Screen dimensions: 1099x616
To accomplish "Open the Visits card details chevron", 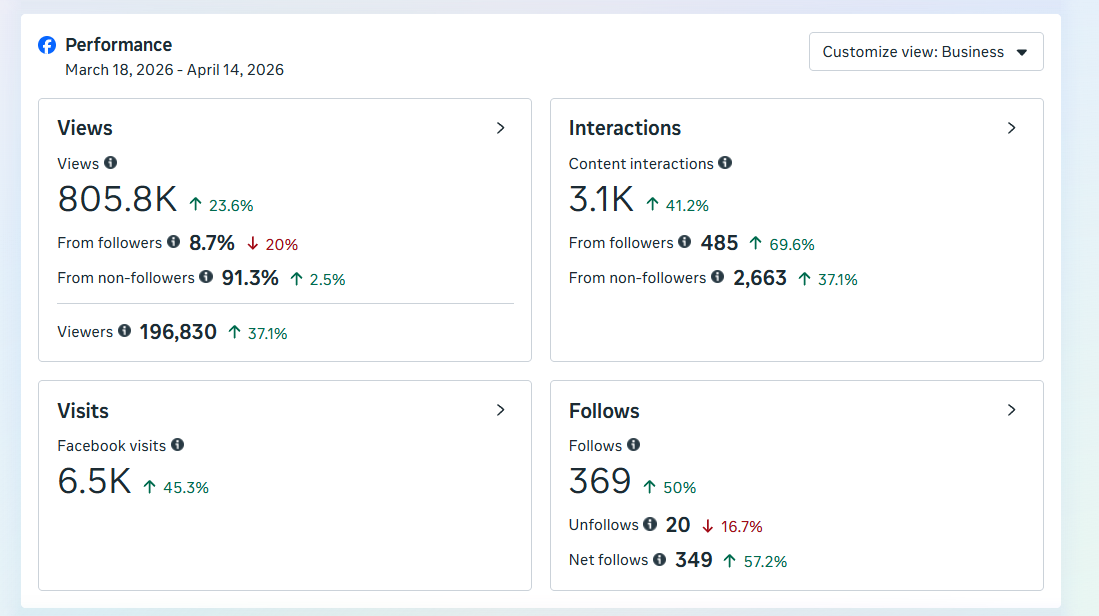I will pos(500,410).
